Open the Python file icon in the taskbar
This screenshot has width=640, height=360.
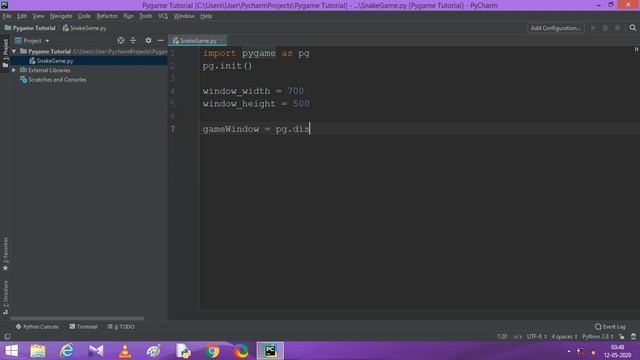point(183,351)
